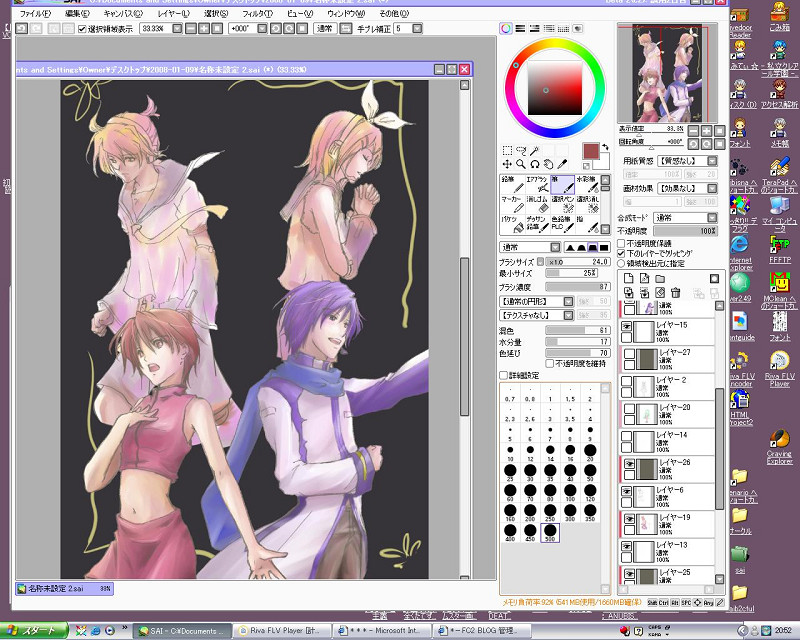Image resolution: width=800 pixels, height=640 pixels.
Task: Enable 不透明度保護 preserve opacity checkbox
Action: (x=621, y=243)
